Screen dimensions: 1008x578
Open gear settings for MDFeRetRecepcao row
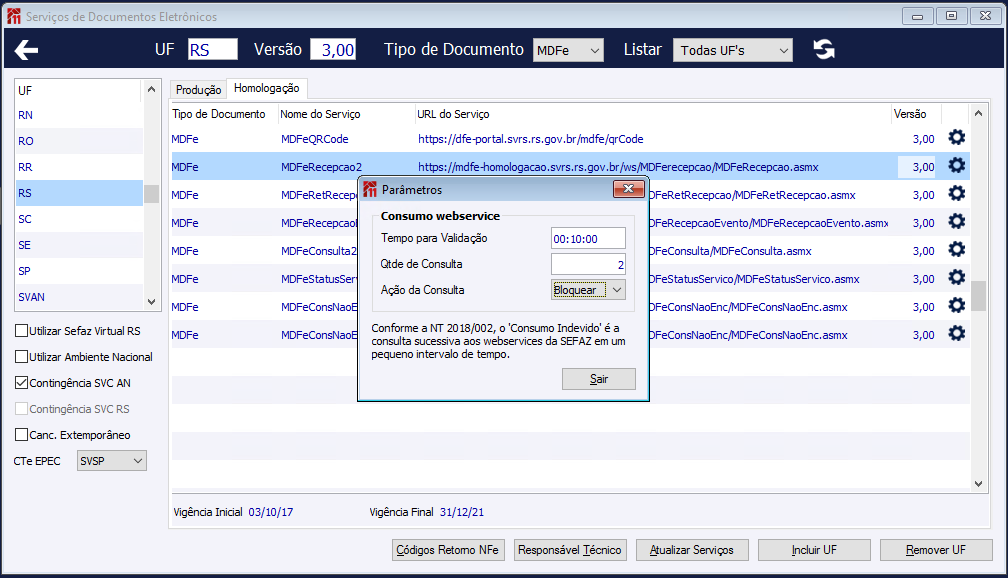pos(957,194)
